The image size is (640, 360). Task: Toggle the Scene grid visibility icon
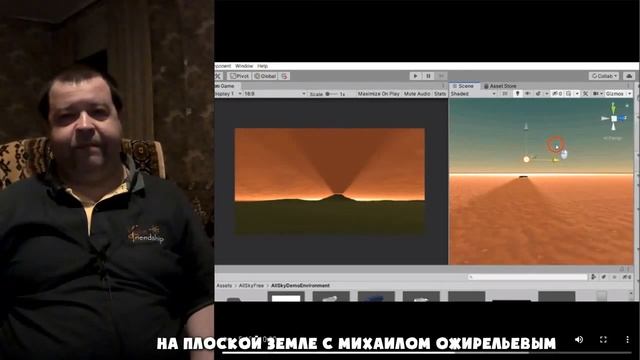(x=569, y=94)
